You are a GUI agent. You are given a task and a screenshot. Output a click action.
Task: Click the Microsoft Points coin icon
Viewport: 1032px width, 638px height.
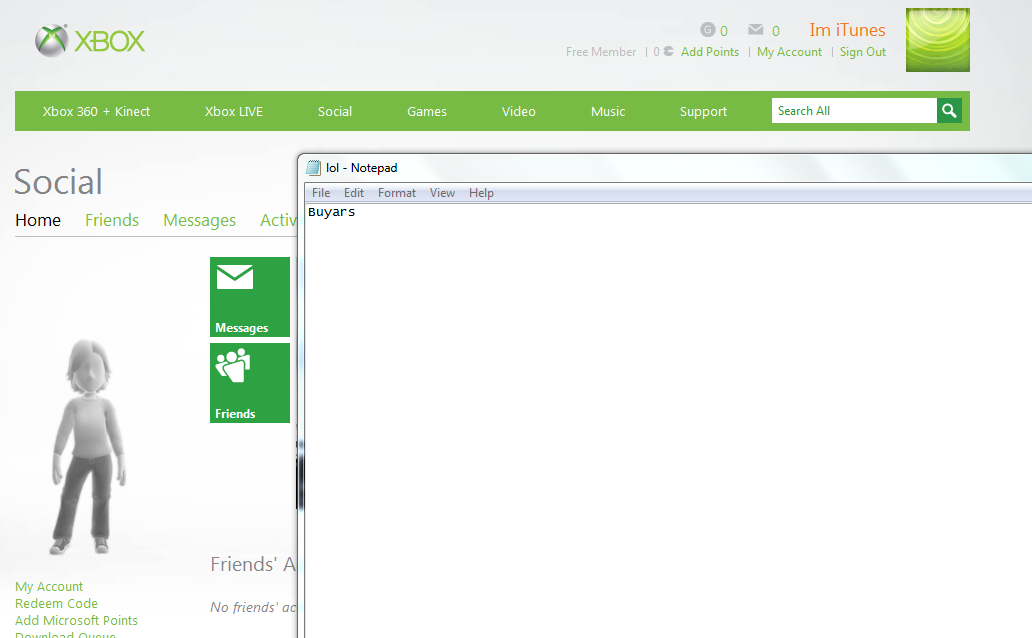tap(668, 51)
